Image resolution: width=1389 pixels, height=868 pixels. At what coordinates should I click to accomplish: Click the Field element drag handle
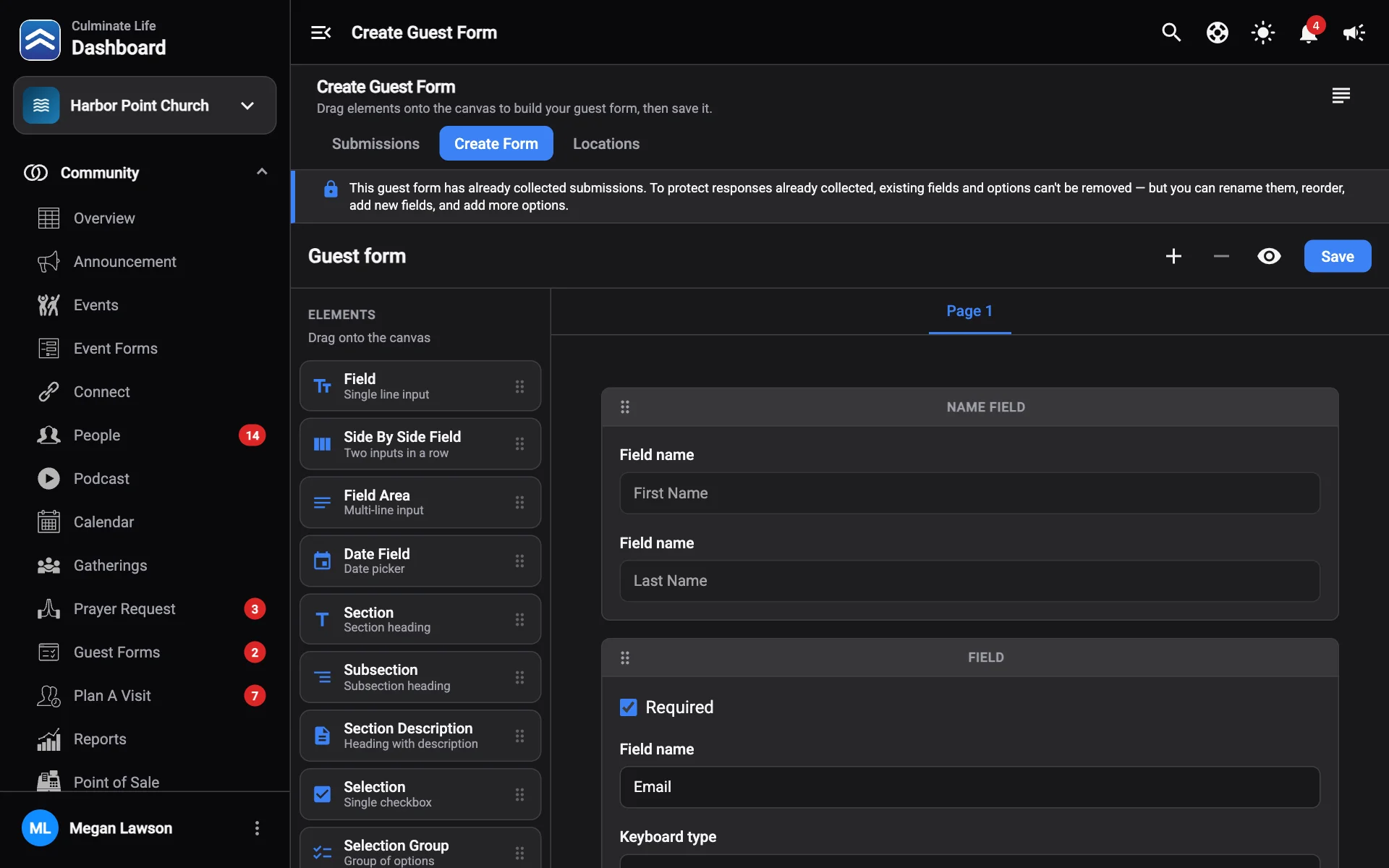(x=519, y=386)
